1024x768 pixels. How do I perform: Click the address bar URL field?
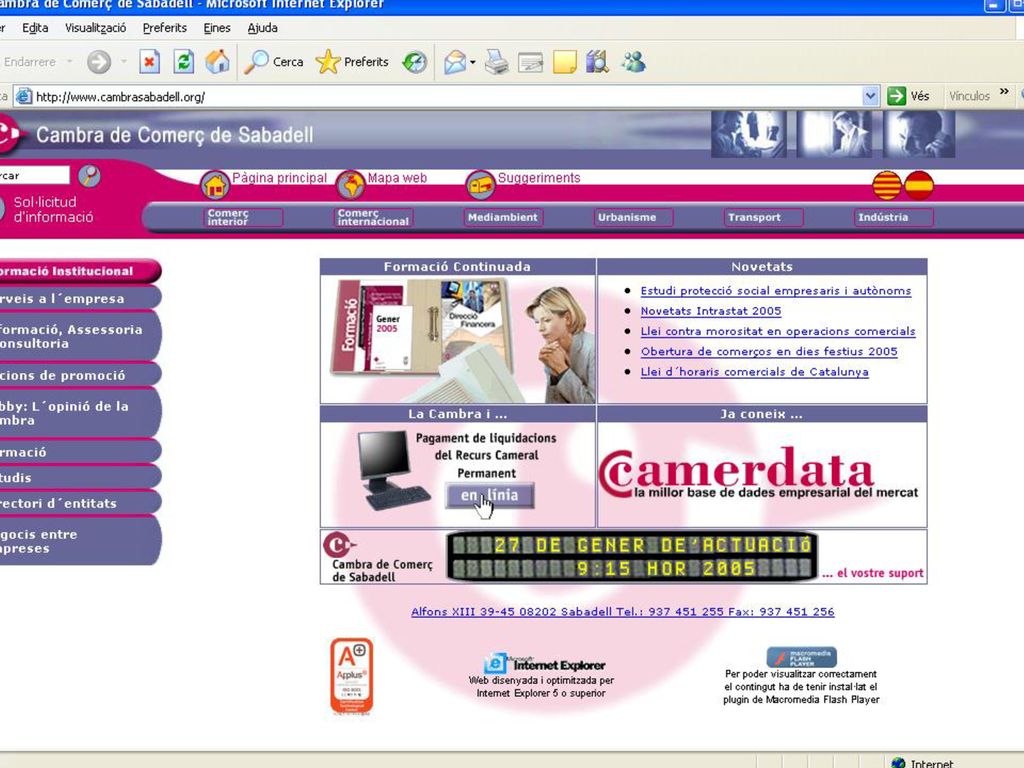point(438,97)
